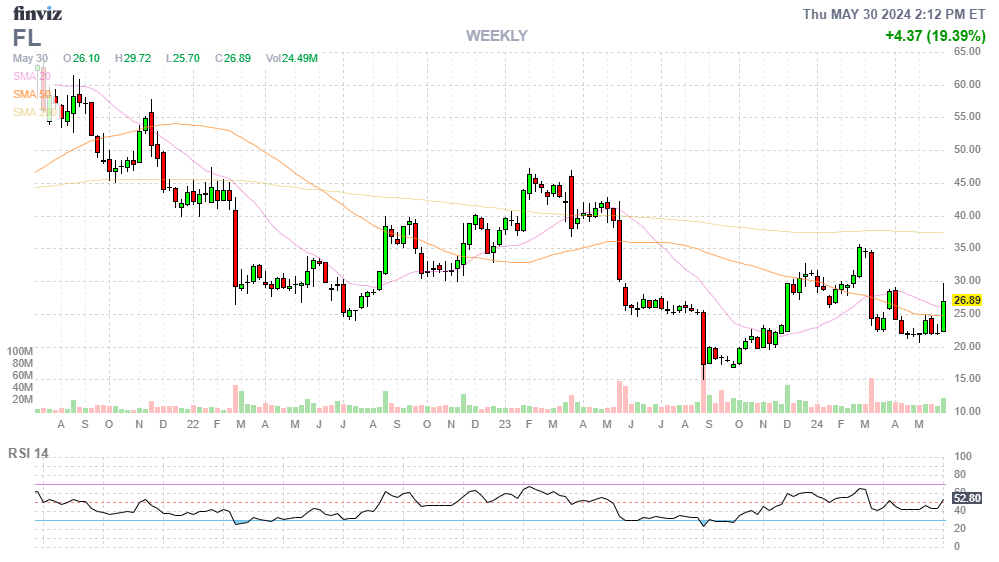Click the FL ticker symbol
This screenshot has width=999, height=562.
pyautogui.click(x=27, y=38)
